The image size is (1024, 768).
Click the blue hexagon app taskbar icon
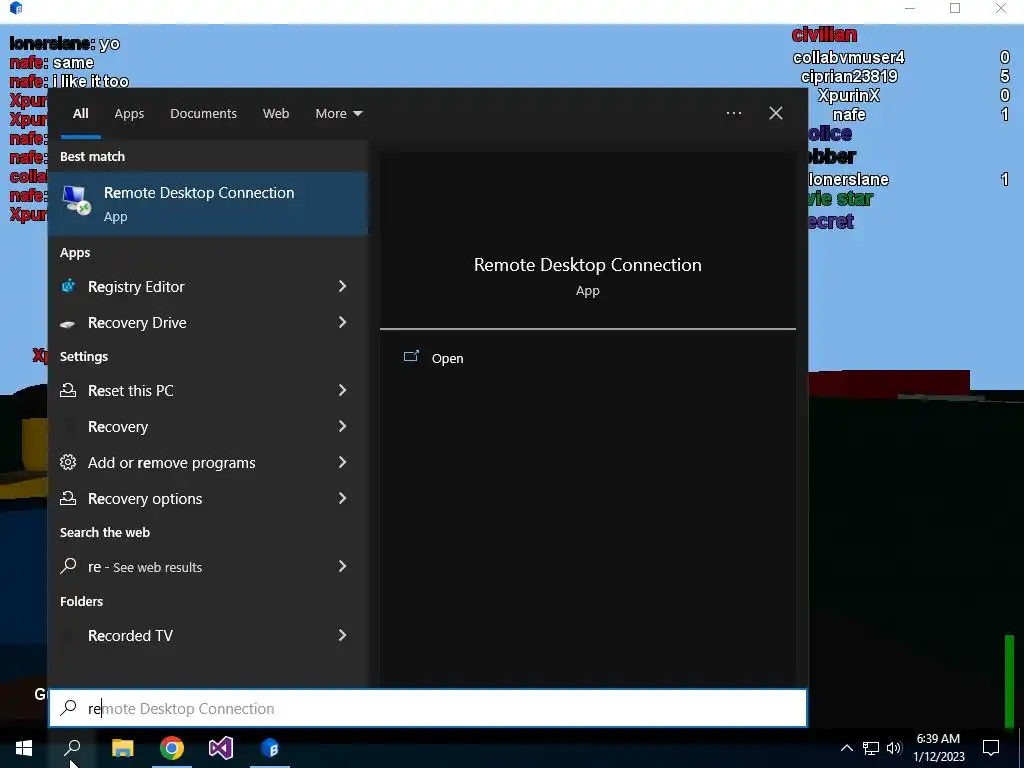pos(270,748)
